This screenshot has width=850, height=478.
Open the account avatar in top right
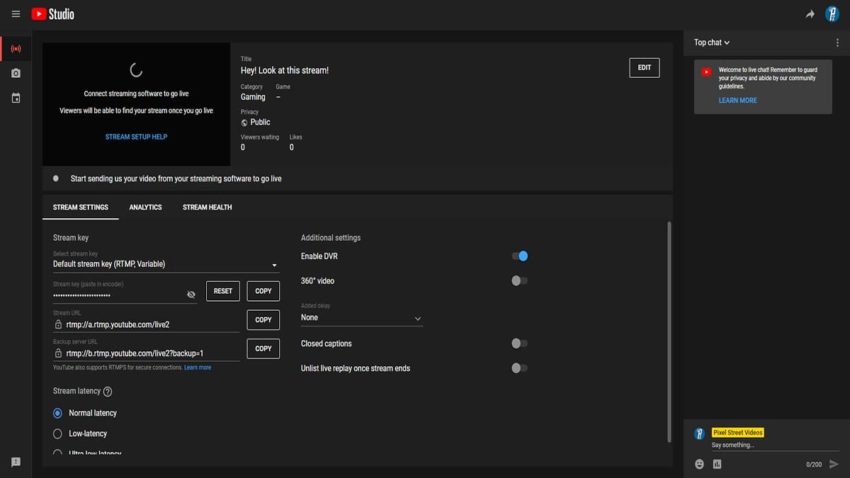click(832, 14)
